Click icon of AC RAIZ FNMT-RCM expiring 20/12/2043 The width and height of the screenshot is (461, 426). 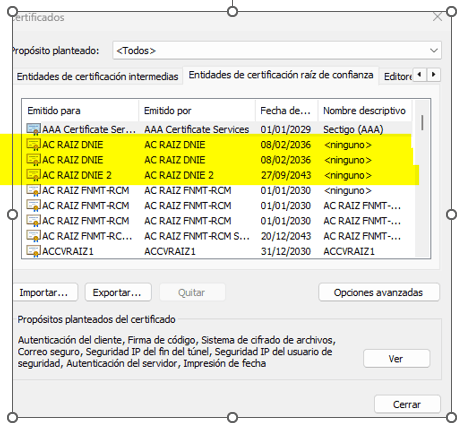tap(33, 236)
